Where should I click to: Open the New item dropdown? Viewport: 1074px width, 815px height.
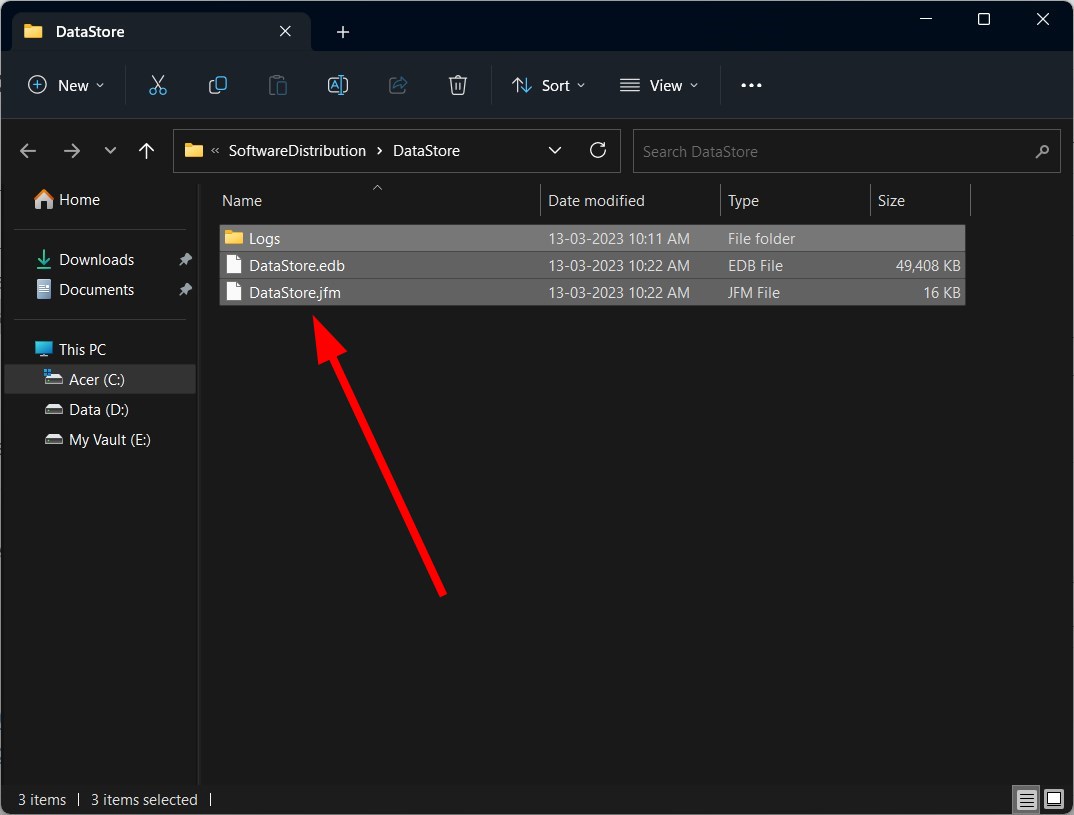[66, 86]
